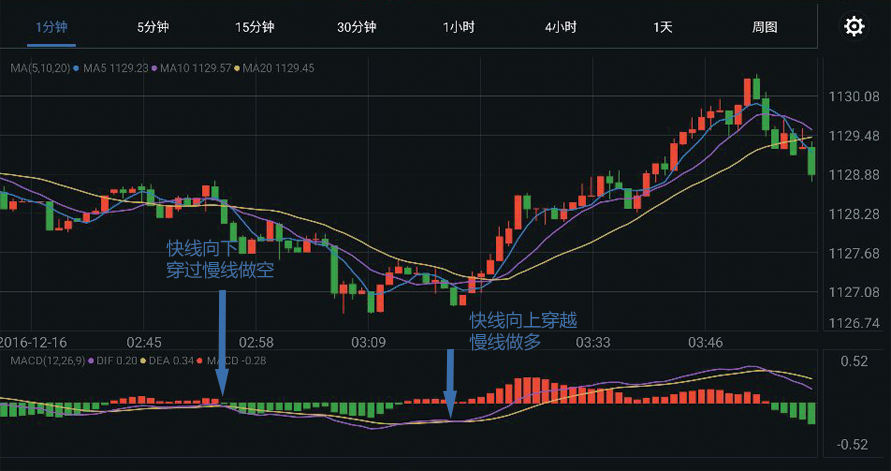Screen dimensions: 891x471
Task: Click the purple DIF legend dot
Action: 93,360
